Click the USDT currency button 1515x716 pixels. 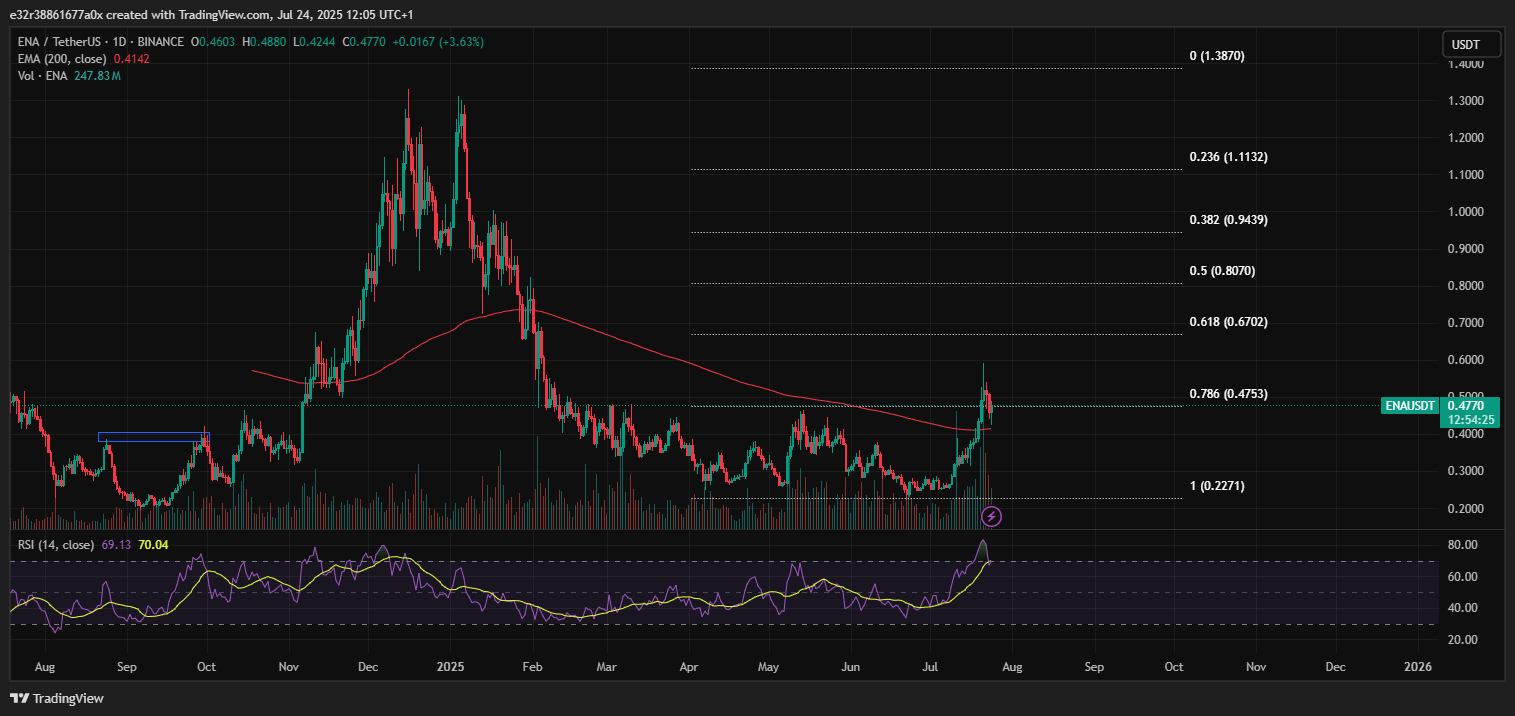[x=1472, y=44]
